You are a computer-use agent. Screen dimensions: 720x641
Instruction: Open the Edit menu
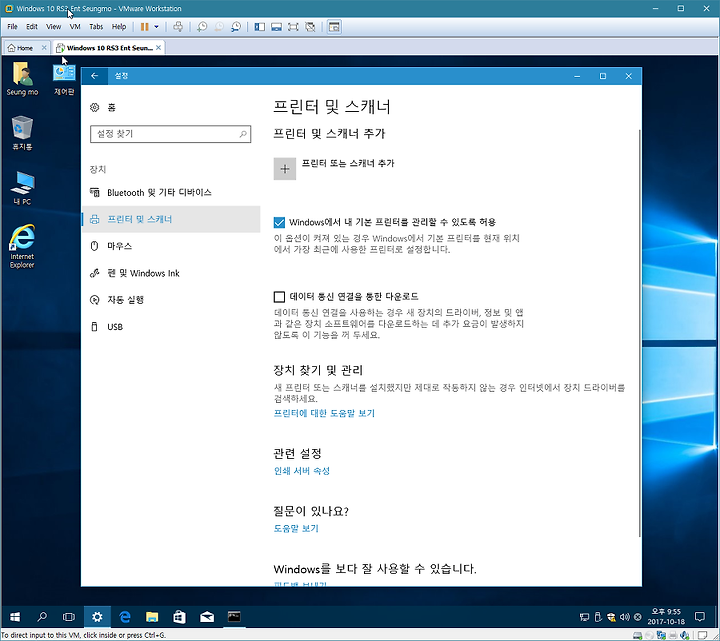click(x=32, y=27)
